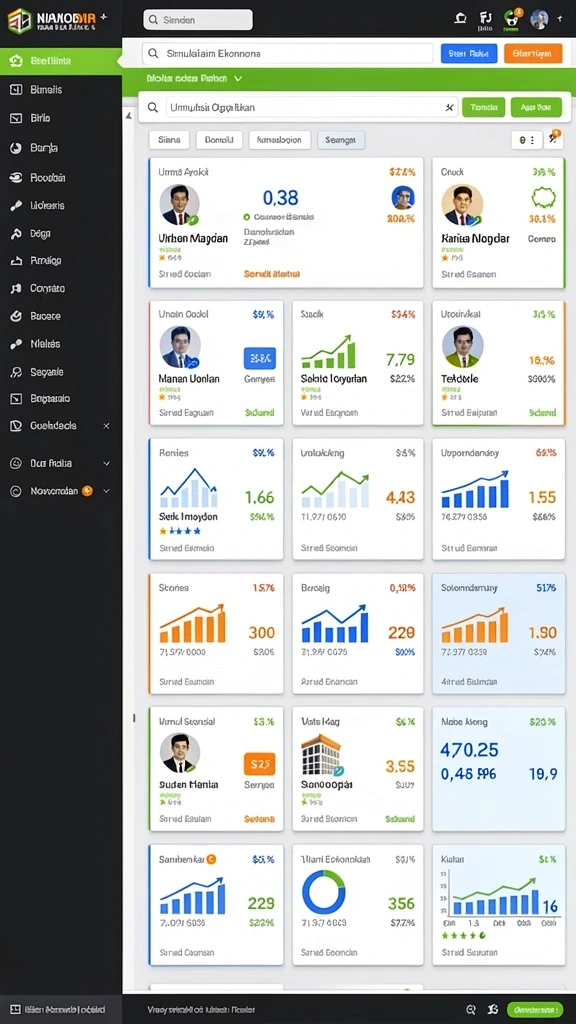Expand the green header bar dropdown chevron
The height and width of the screenshot is (1024, 576).
(238, 78)
